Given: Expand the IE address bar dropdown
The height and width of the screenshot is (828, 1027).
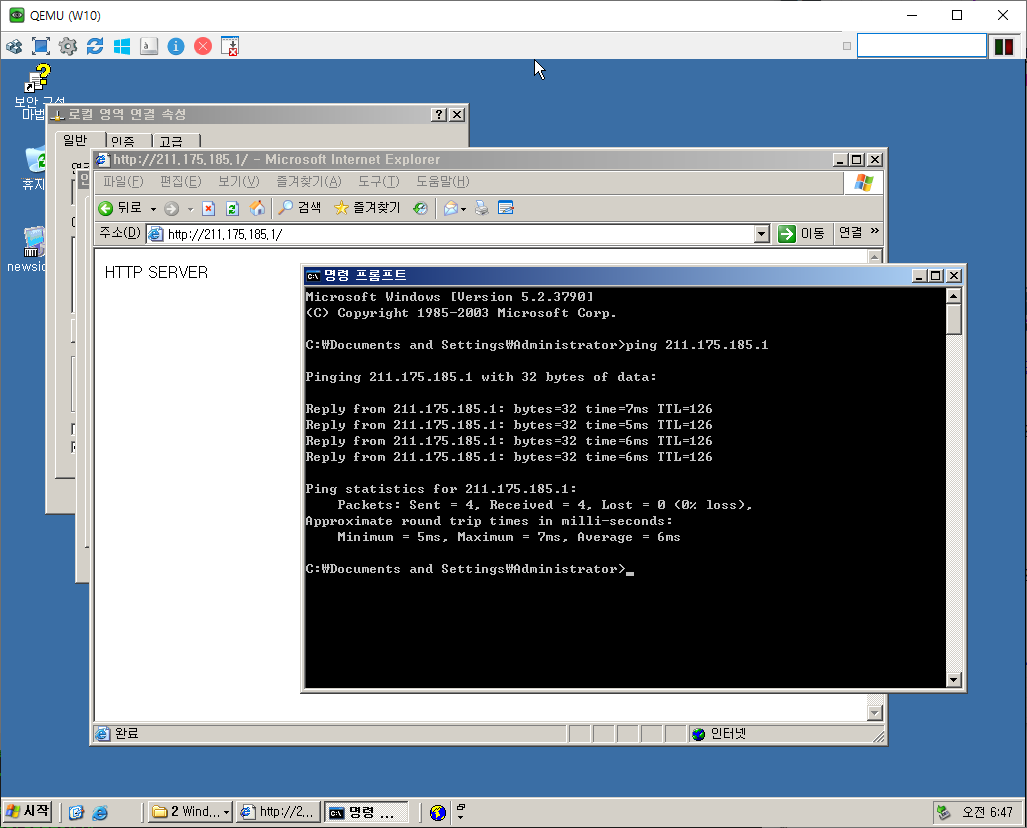Looking at the screenshot, I should pos(761,234).
